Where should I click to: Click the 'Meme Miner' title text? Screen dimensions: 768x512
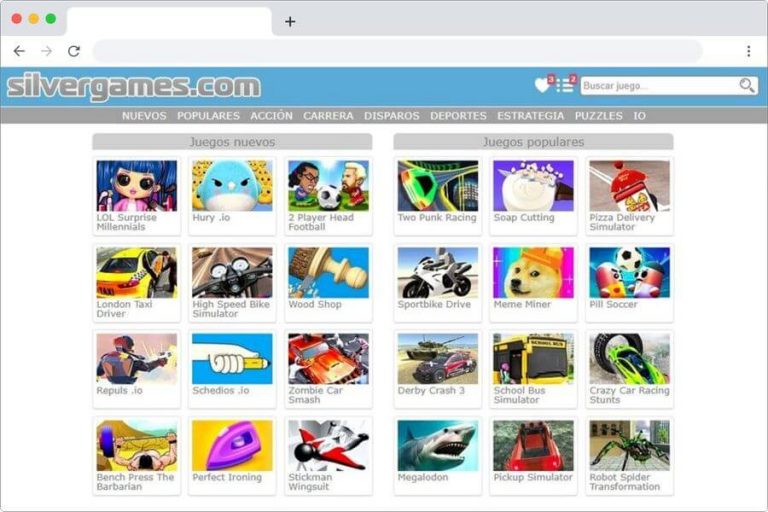tap(522, 304)
